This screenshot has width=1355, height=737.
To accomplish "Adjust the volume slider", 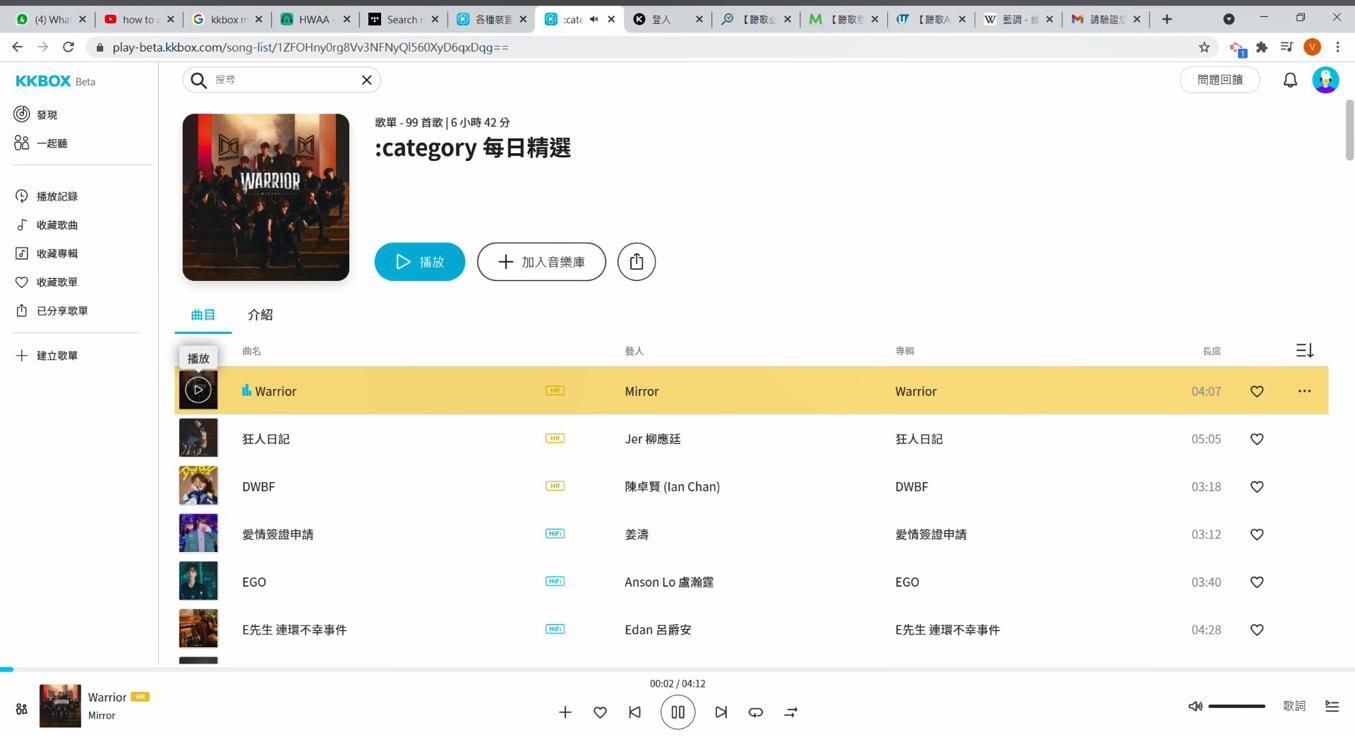I will tap(1236, 706).
